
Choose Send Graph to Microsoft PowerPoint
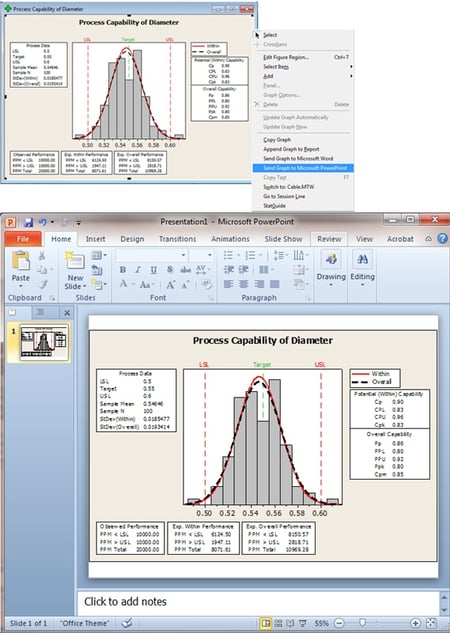[x=303, y=168]
